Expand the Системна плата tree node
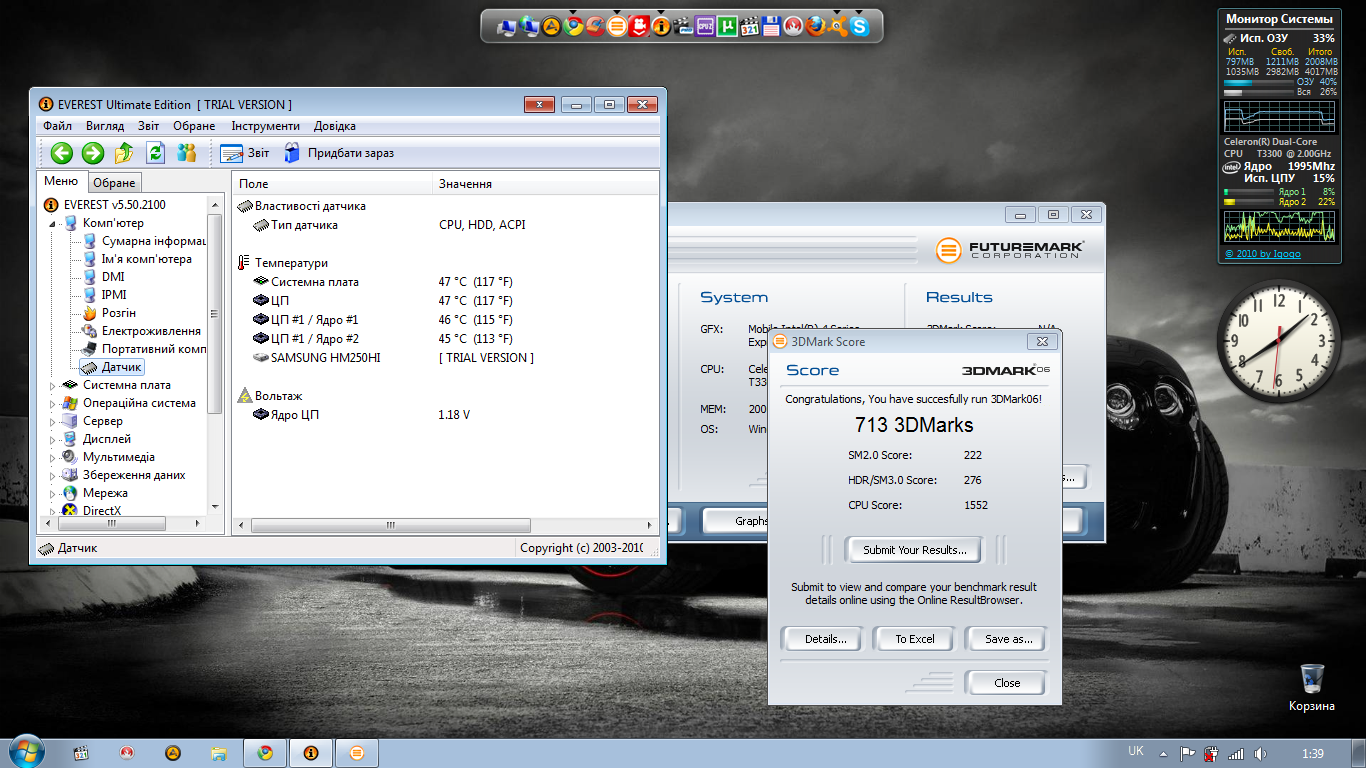1366x768 pixels. (x=54, y=385)
